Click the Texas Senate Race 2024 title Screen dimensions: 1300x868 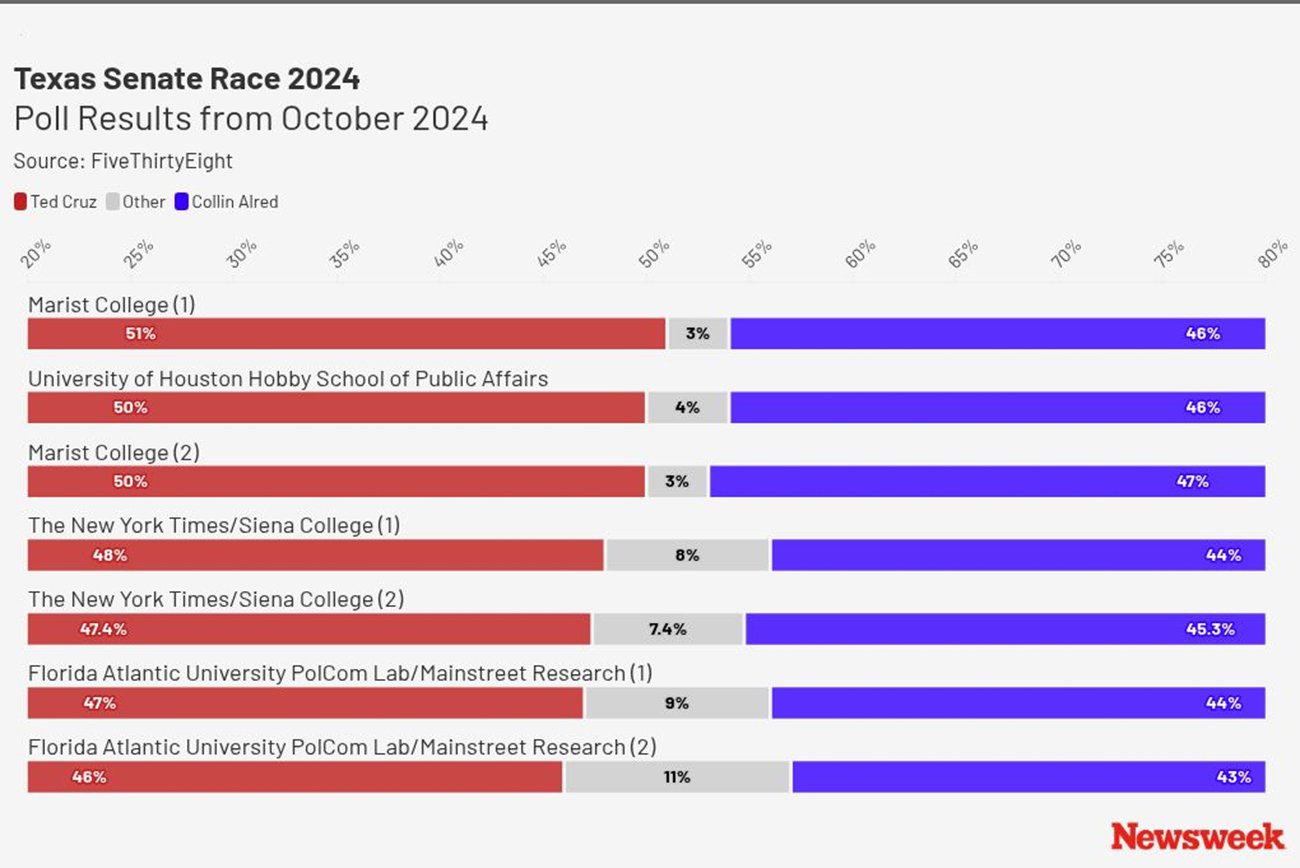pos(187,79)
